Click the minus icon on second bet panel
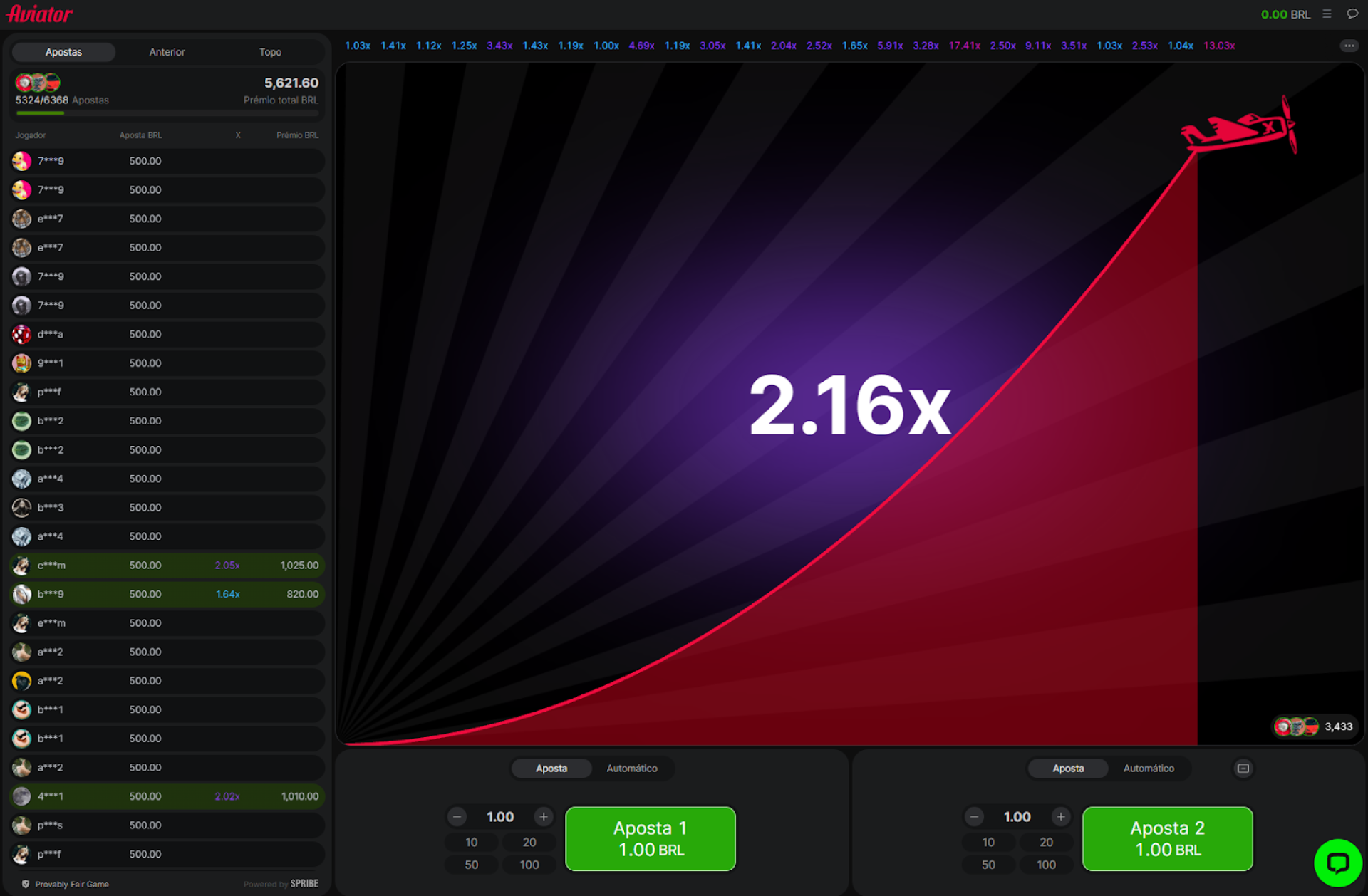This screenshot has width=1368, height=896. [x=974, y=817]
